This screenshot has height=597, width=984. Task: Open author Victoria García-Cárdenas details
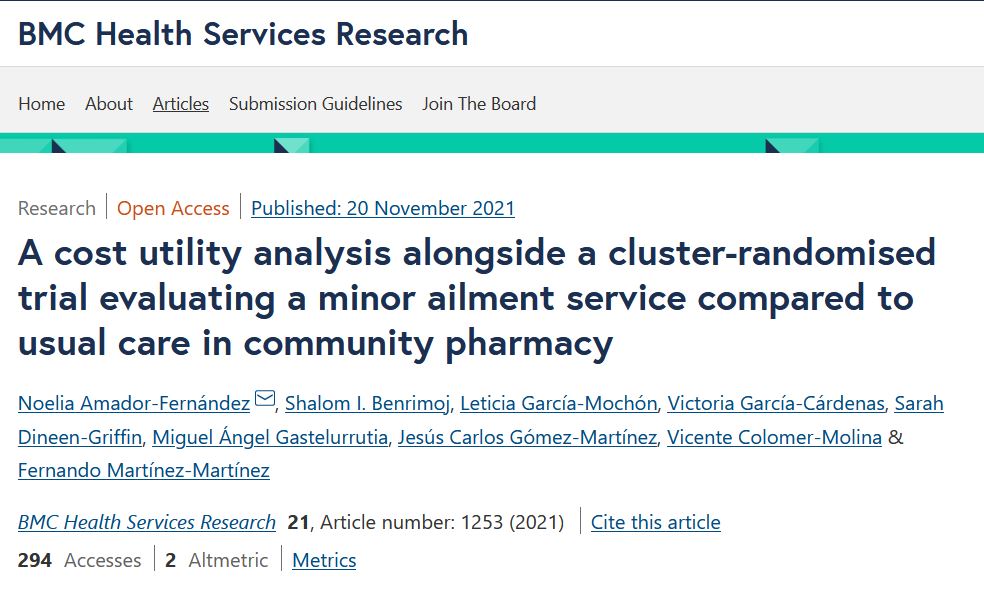pos(776,404)
